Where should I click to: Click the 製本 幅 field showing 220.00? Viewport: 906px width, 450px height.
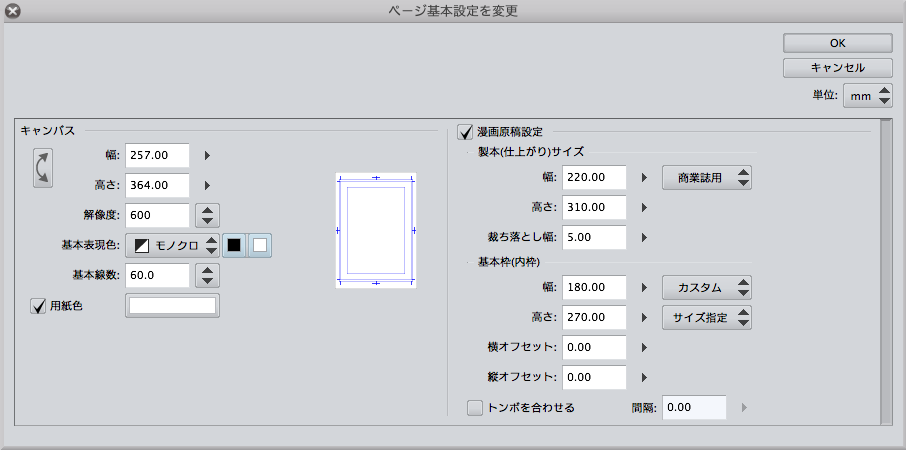pyautogui.click(x=594, y=177)
